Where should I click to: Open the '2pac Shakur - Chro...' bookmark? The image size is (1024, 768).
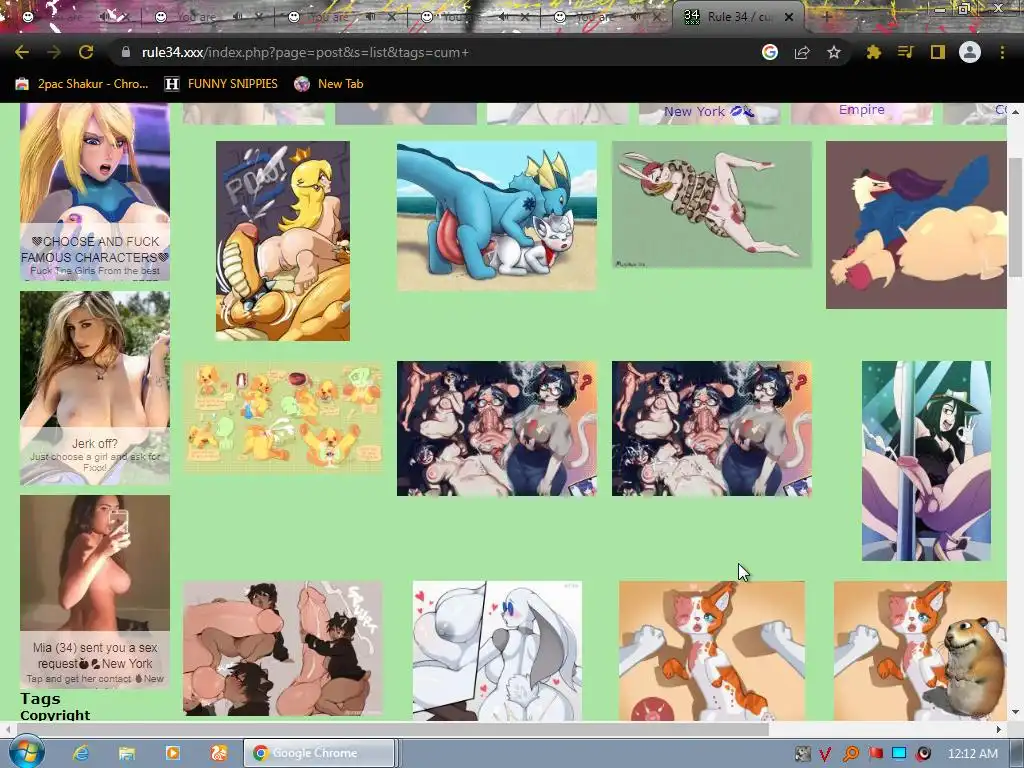pos(82,84)
